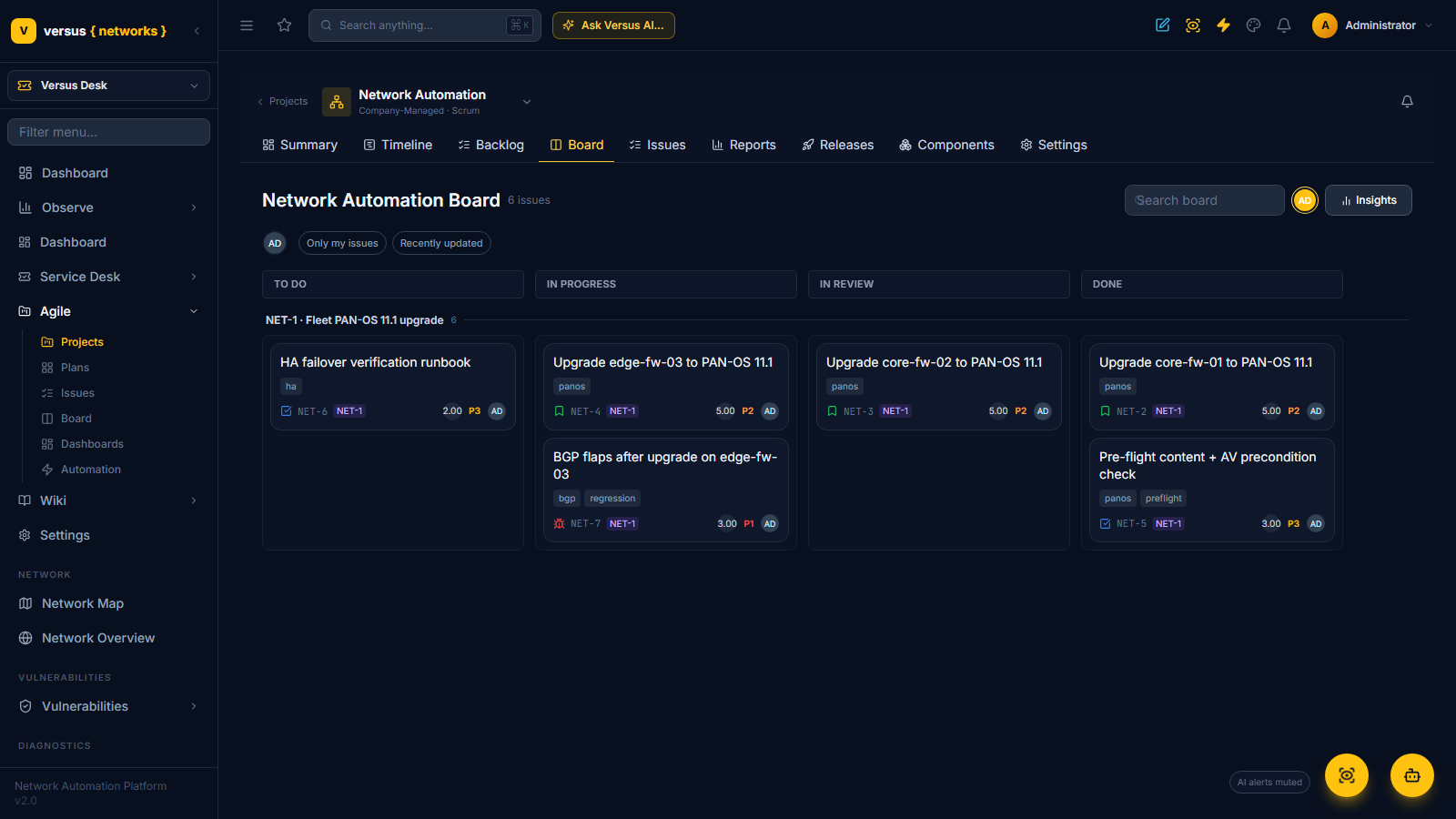
Task: Expand the Service Desk menu
Action: pyautogui.click(x=109, y=277)
